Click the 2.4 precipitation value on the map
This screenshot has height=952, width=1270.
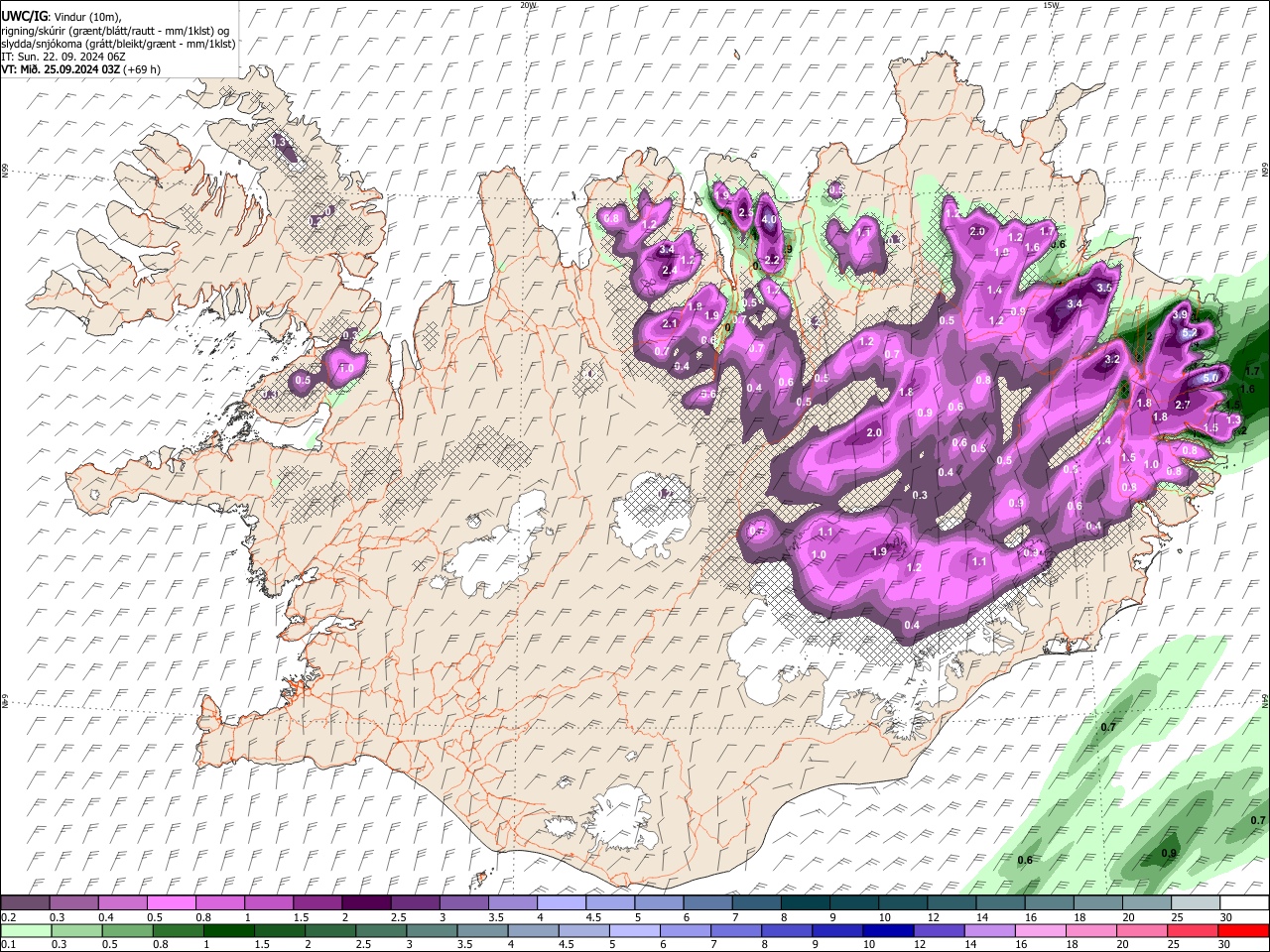point(669,270)
